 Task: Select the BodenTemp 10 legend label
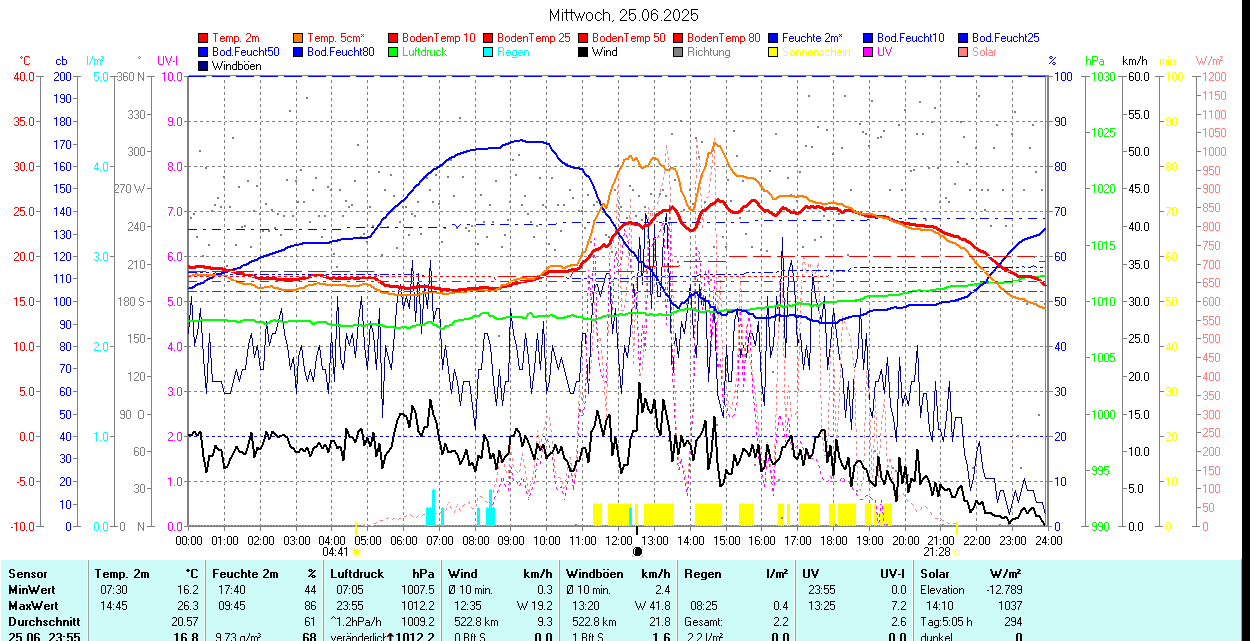pos(439,38)
